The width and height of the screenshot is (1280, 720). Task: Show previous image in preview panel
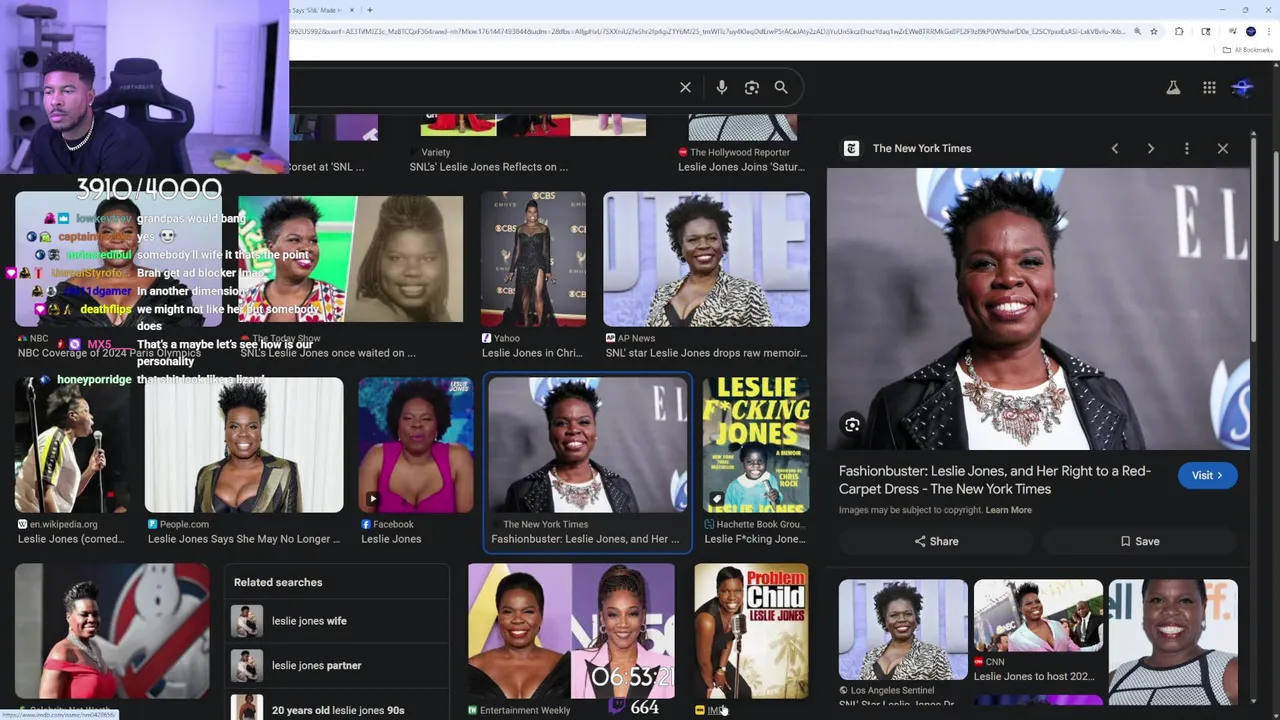[x=1115, y=148]
